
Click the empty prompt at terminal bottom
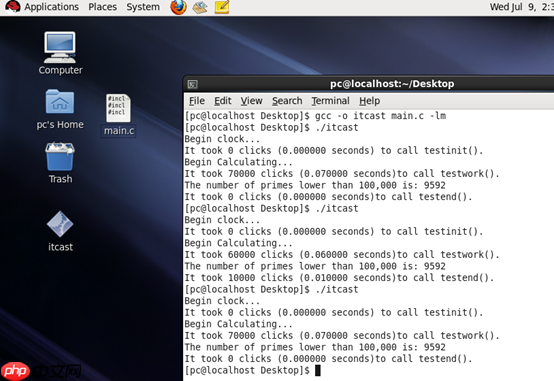point(253,370)
